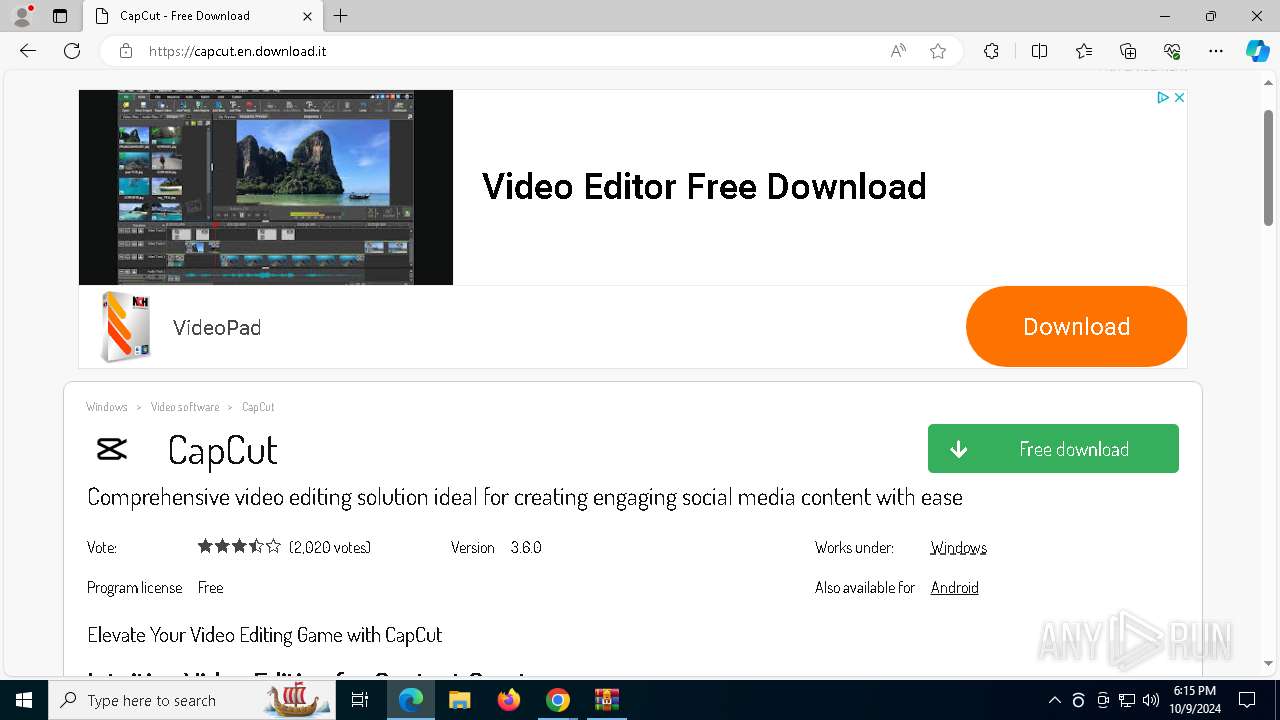The height and width of the screenshot is (720, 1280).
Task: Click the address bar URL field
Action: [510, 51]
